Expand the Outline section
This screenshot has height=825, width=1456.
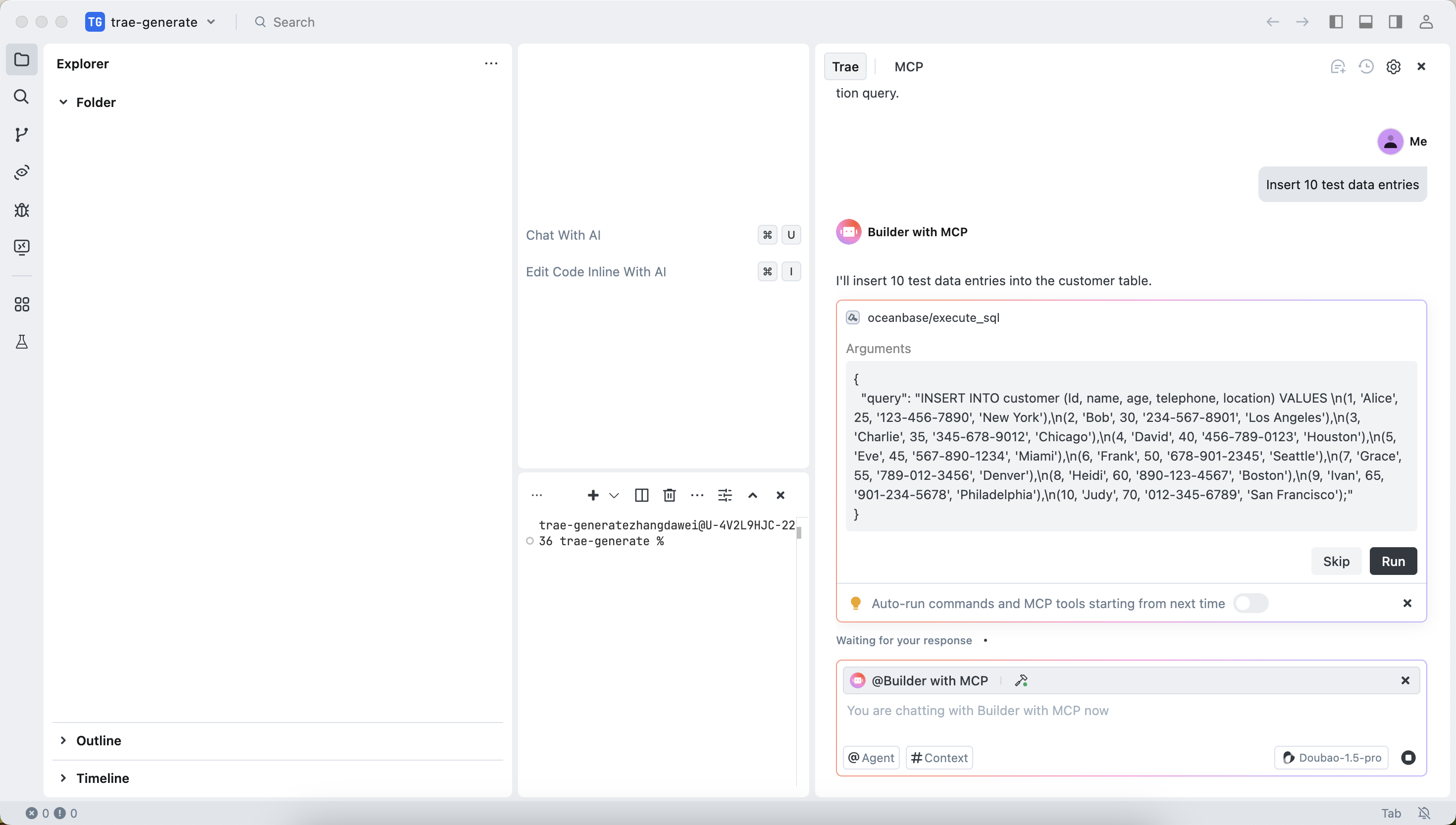63,741
